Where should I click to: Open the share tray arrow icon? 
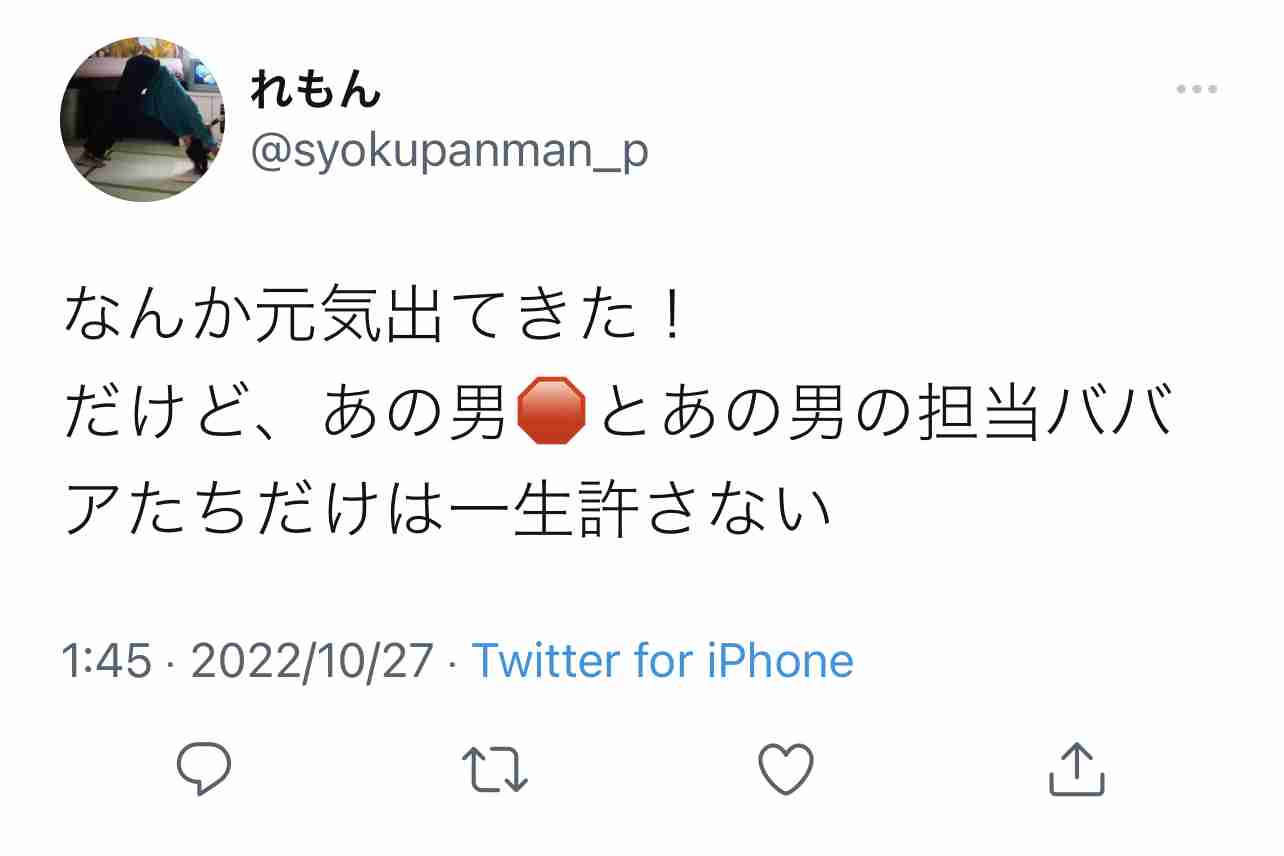pos(1077,768)
